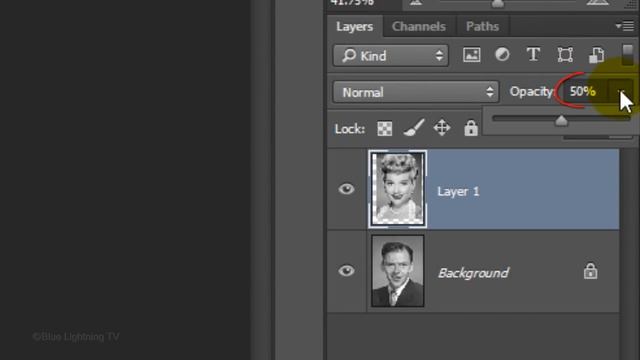Filter for shape layers icon
640x360 pixels.
[x=565, y=55]
